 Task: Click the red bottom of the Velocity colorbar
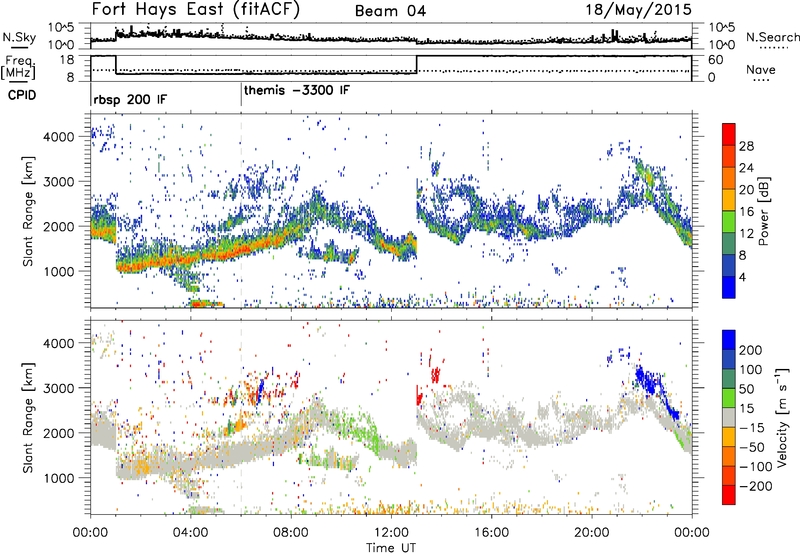click(729, 495)
